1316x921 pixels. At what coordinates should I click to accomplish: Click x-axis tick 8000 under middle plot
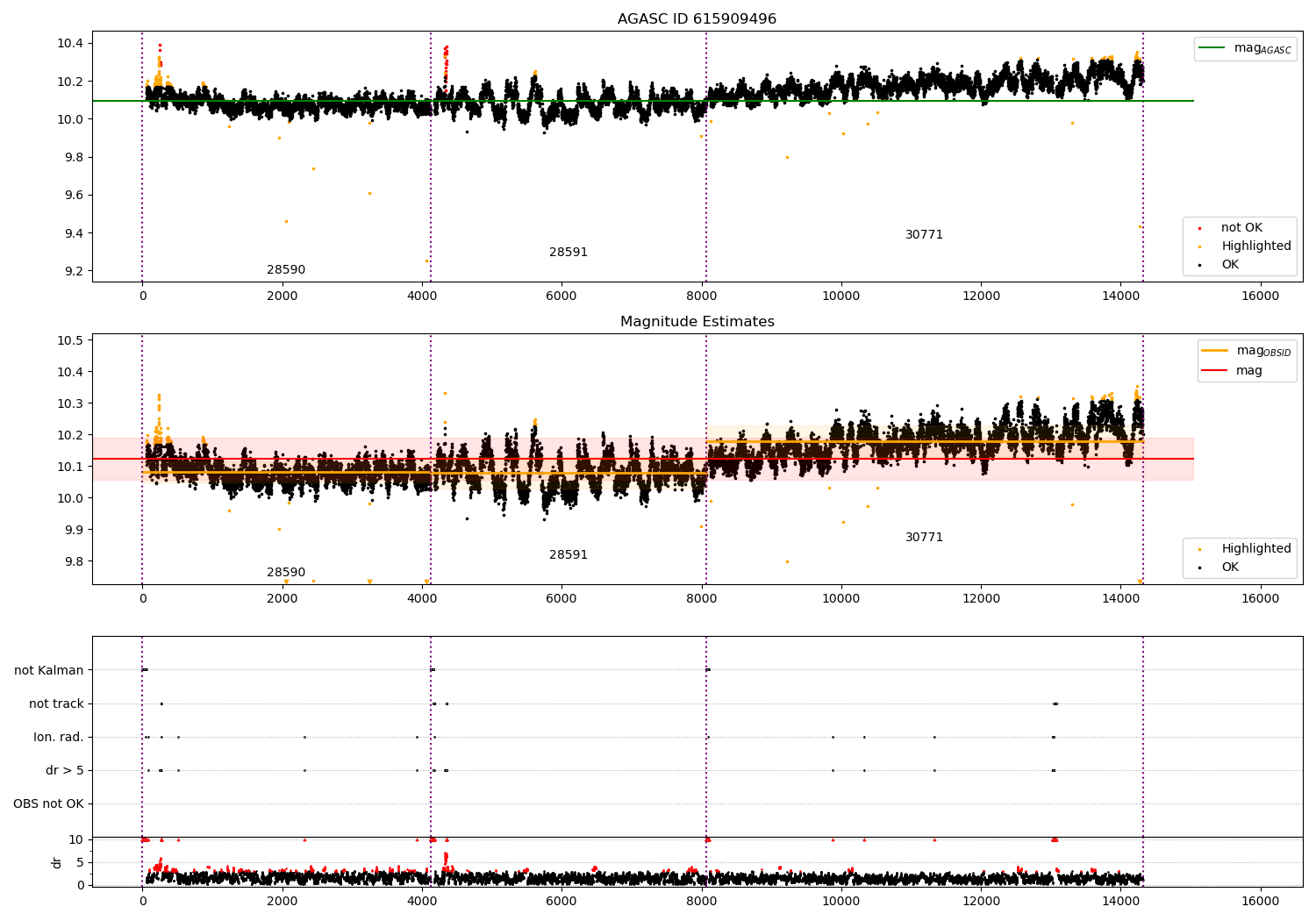coord(702,598)
